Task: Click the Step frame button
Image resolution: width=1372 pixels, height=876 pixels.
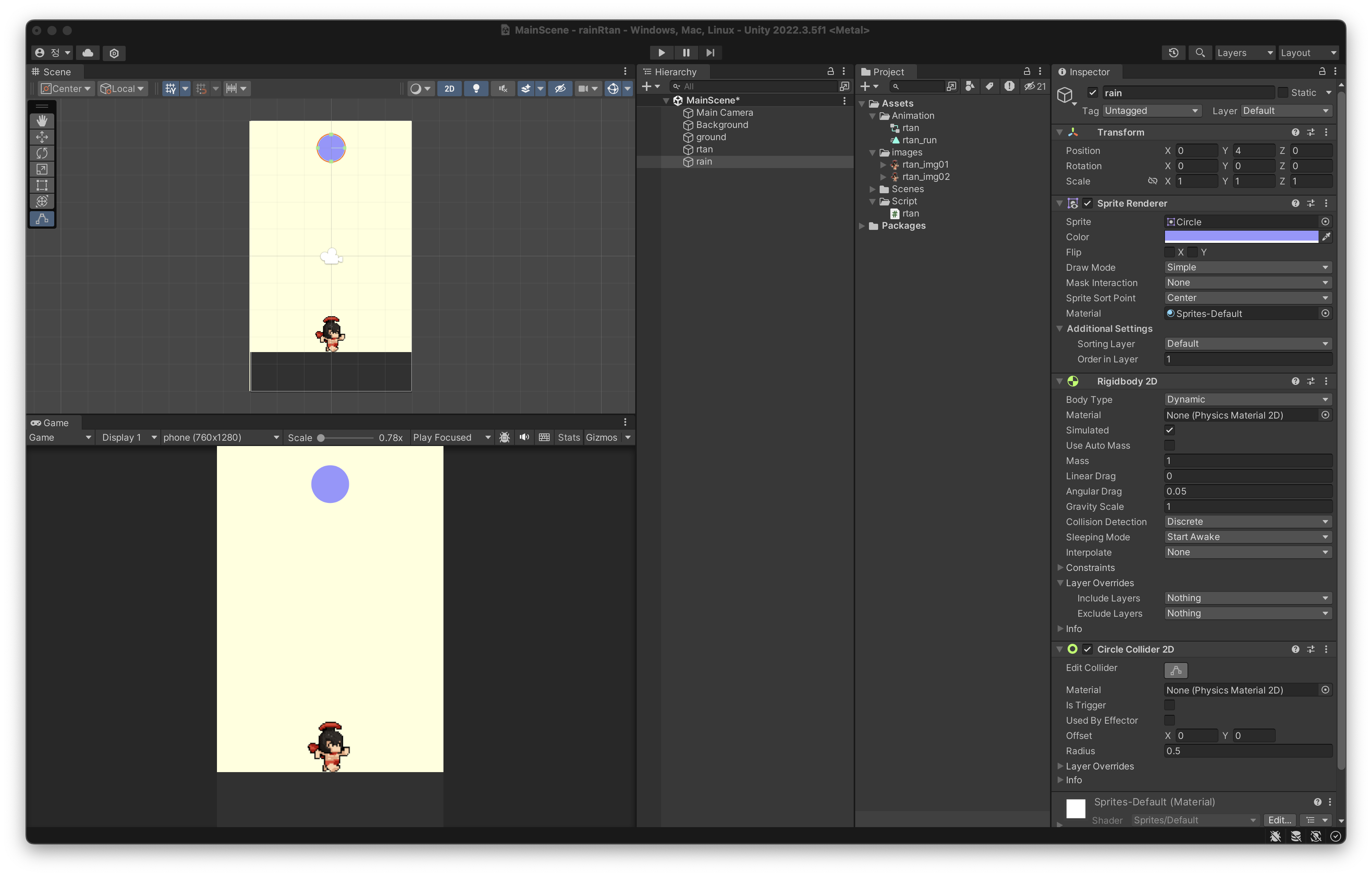Action: (710, 52)
